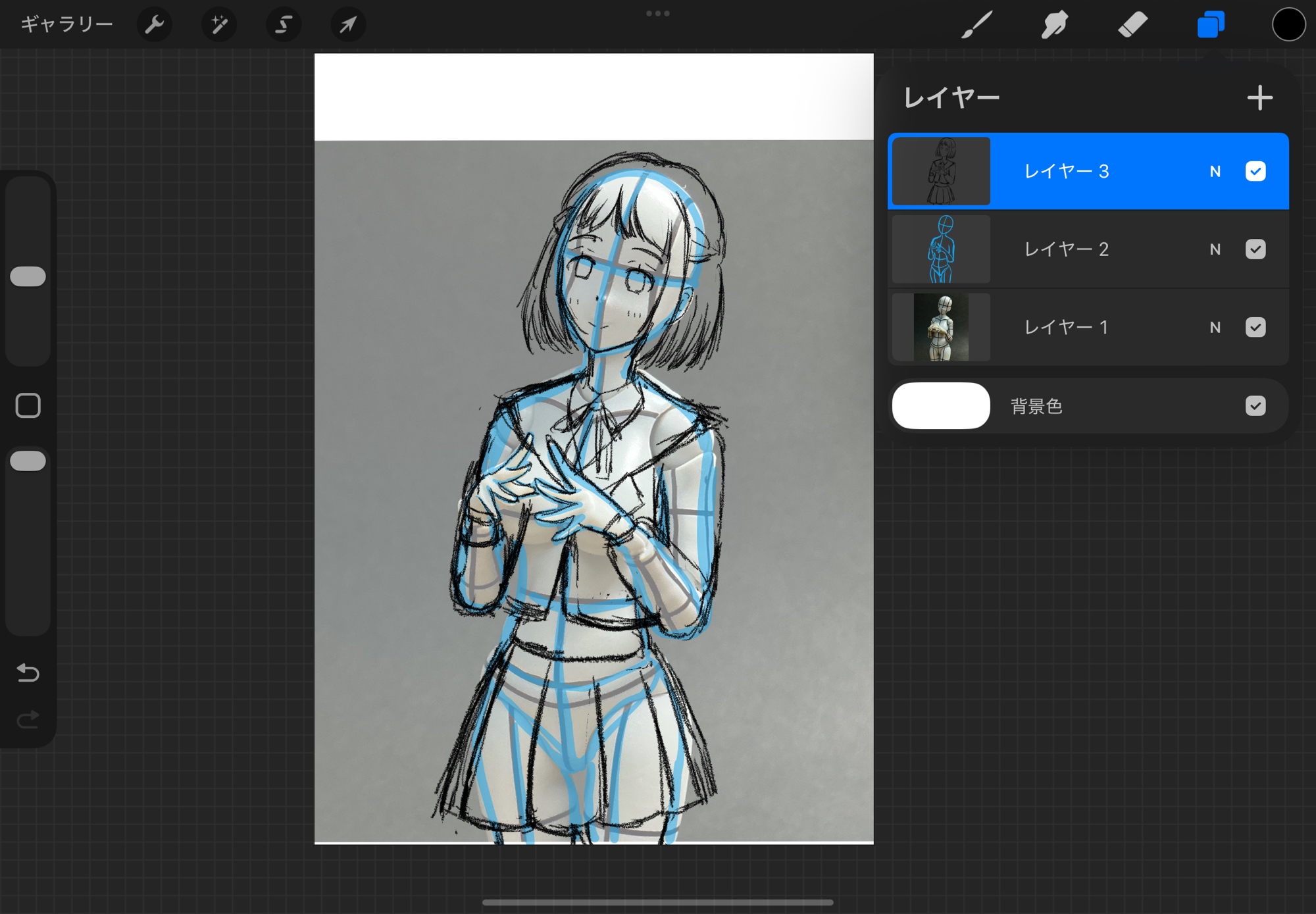Image resolution: width=1316 pixels, height=914 pixels.
Task: Tap the undo arrow button
Action: click(x=28, y=673)
